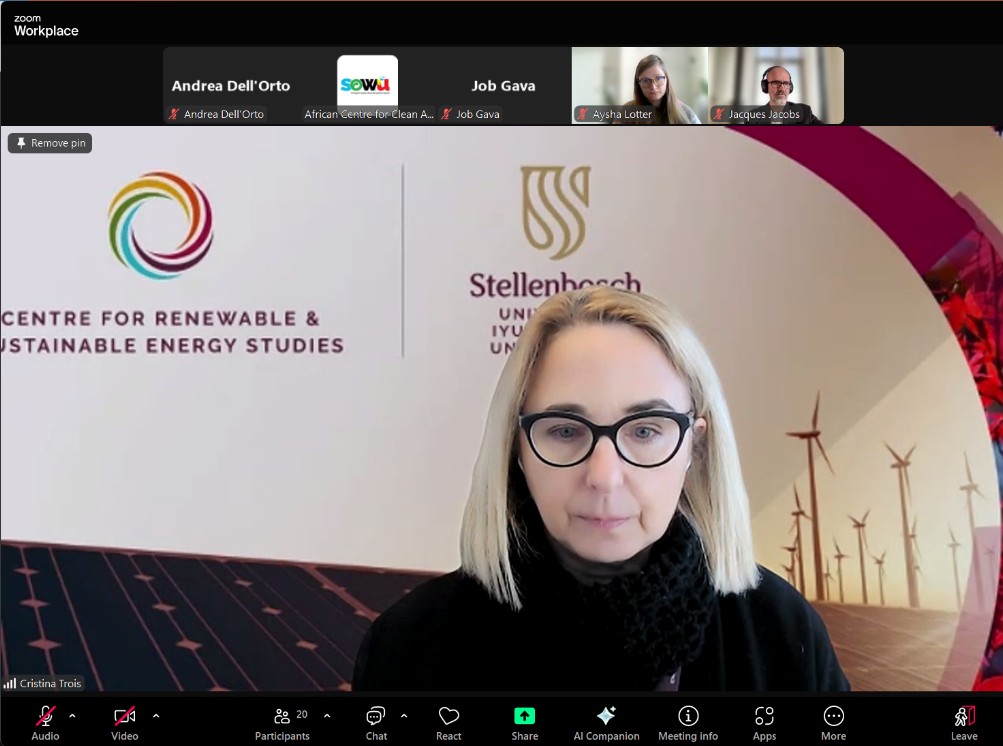Click muted mic icon on Jacques Jacobs
1003x746 pixels.
(718, 114)
